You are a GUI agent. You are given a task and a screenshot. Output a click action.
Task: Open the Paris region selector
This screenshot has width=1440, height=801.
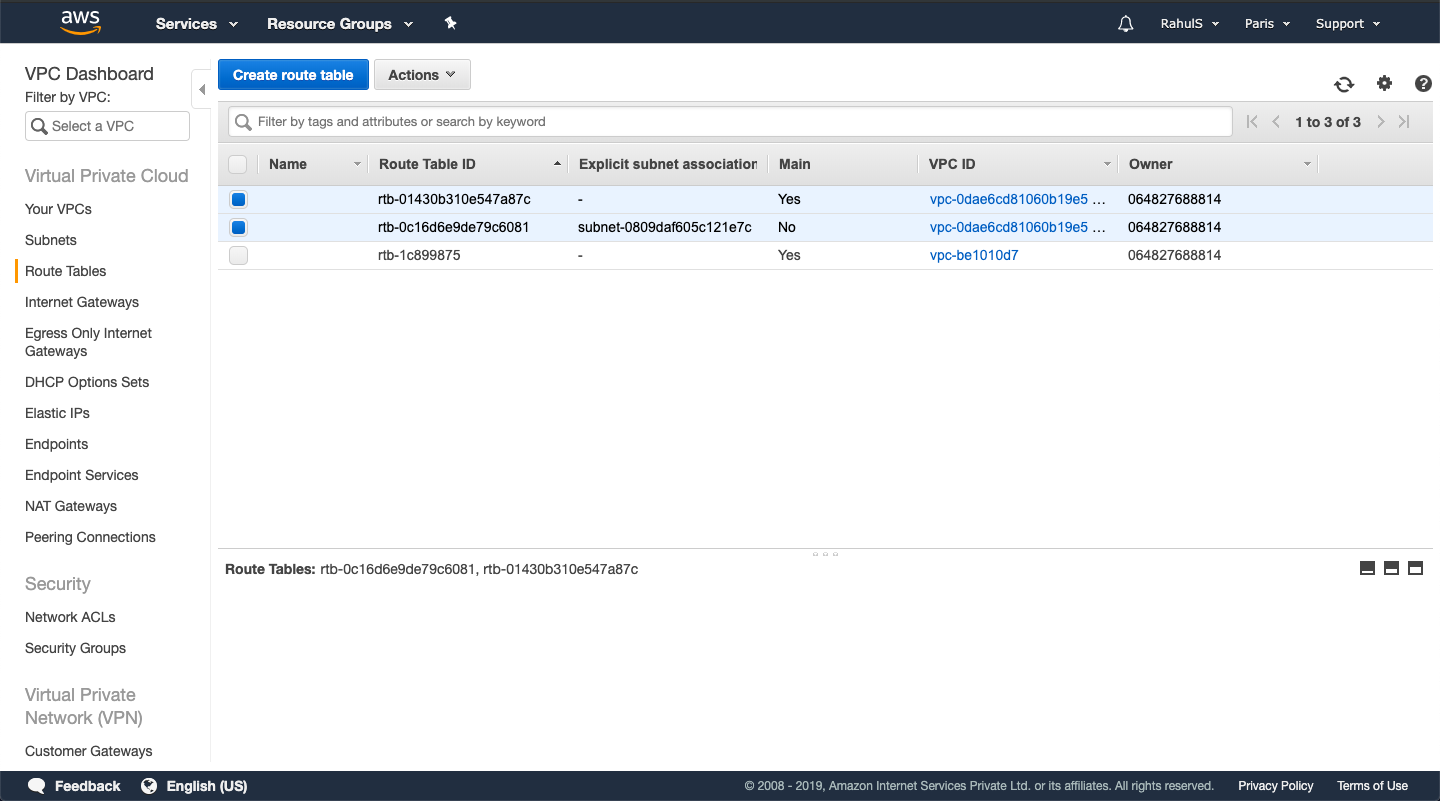coord(1266,22)
